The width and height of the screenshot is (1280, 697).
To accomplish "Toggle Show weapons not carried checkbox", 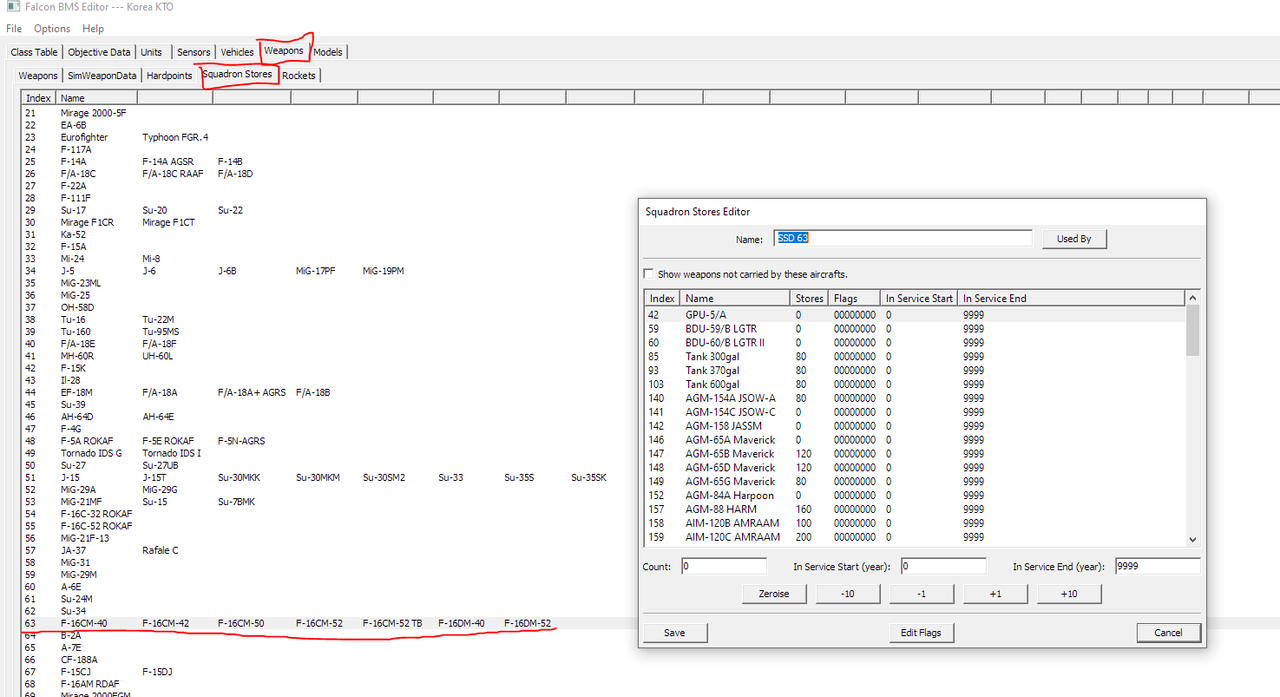I will click(649, 274).
